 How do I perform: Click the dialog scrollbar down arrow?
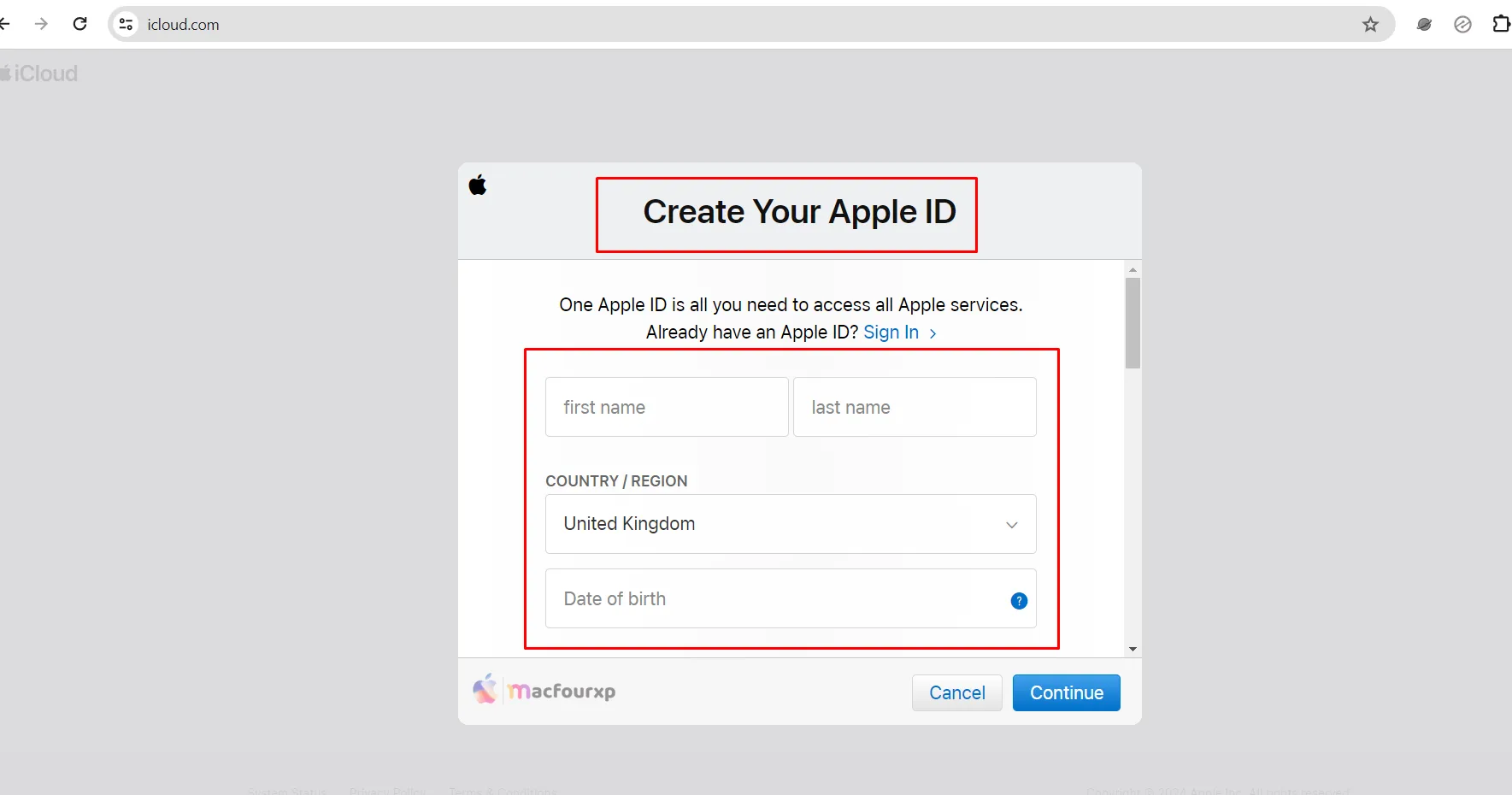(1133, 649)
